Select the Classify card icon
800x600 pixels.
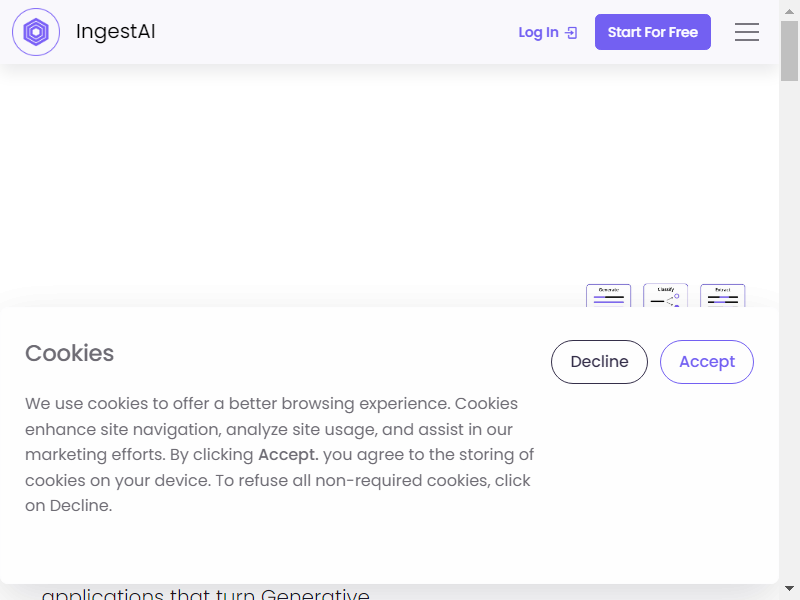coord(665,296)
